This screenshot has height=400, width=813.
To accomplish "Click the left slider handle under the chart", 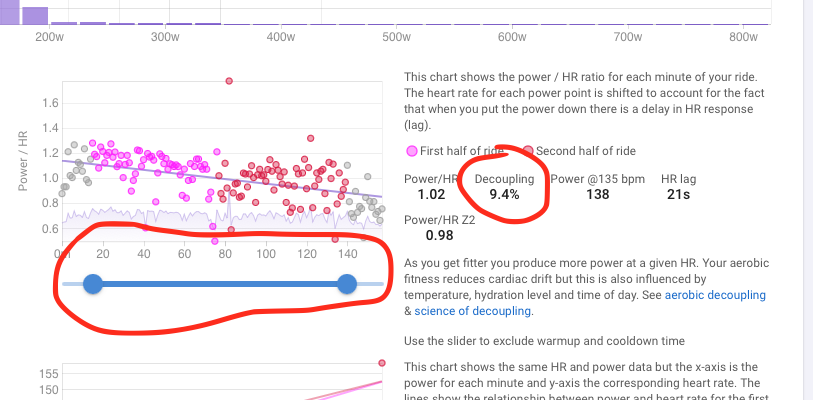I will [93, 284].
